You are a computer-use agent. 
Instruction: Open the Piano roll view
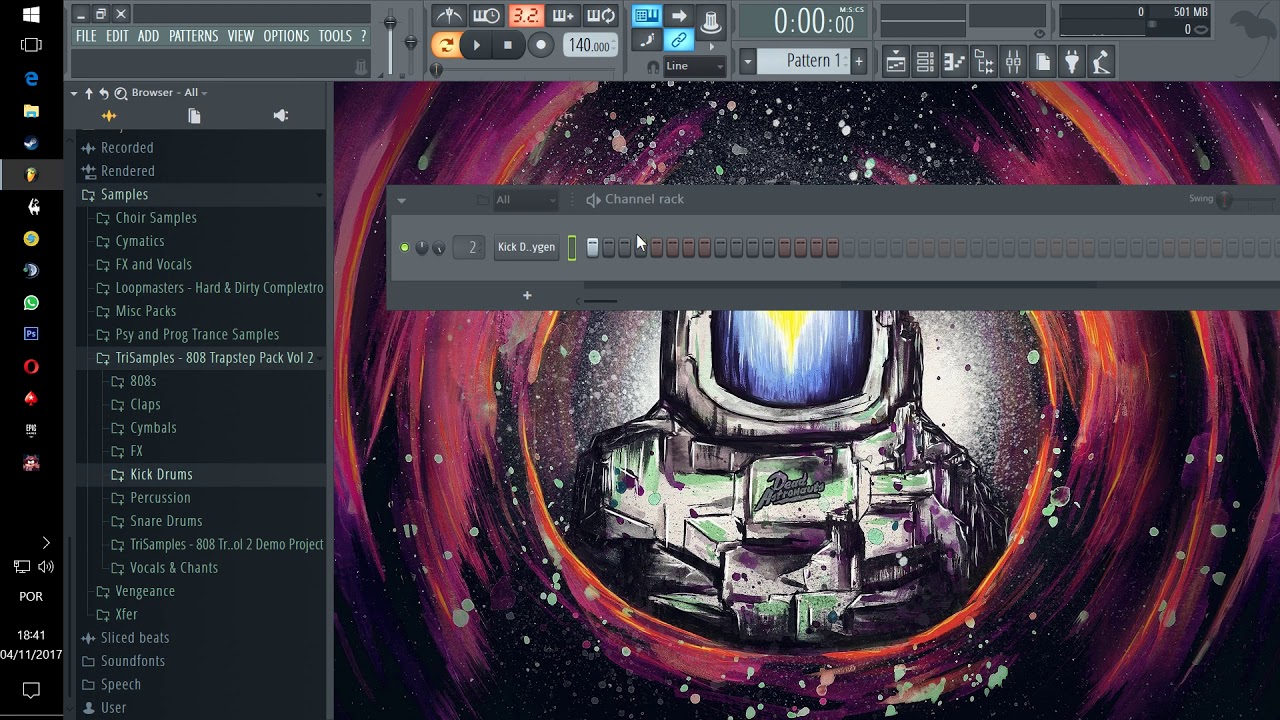(x=955, y=63)
